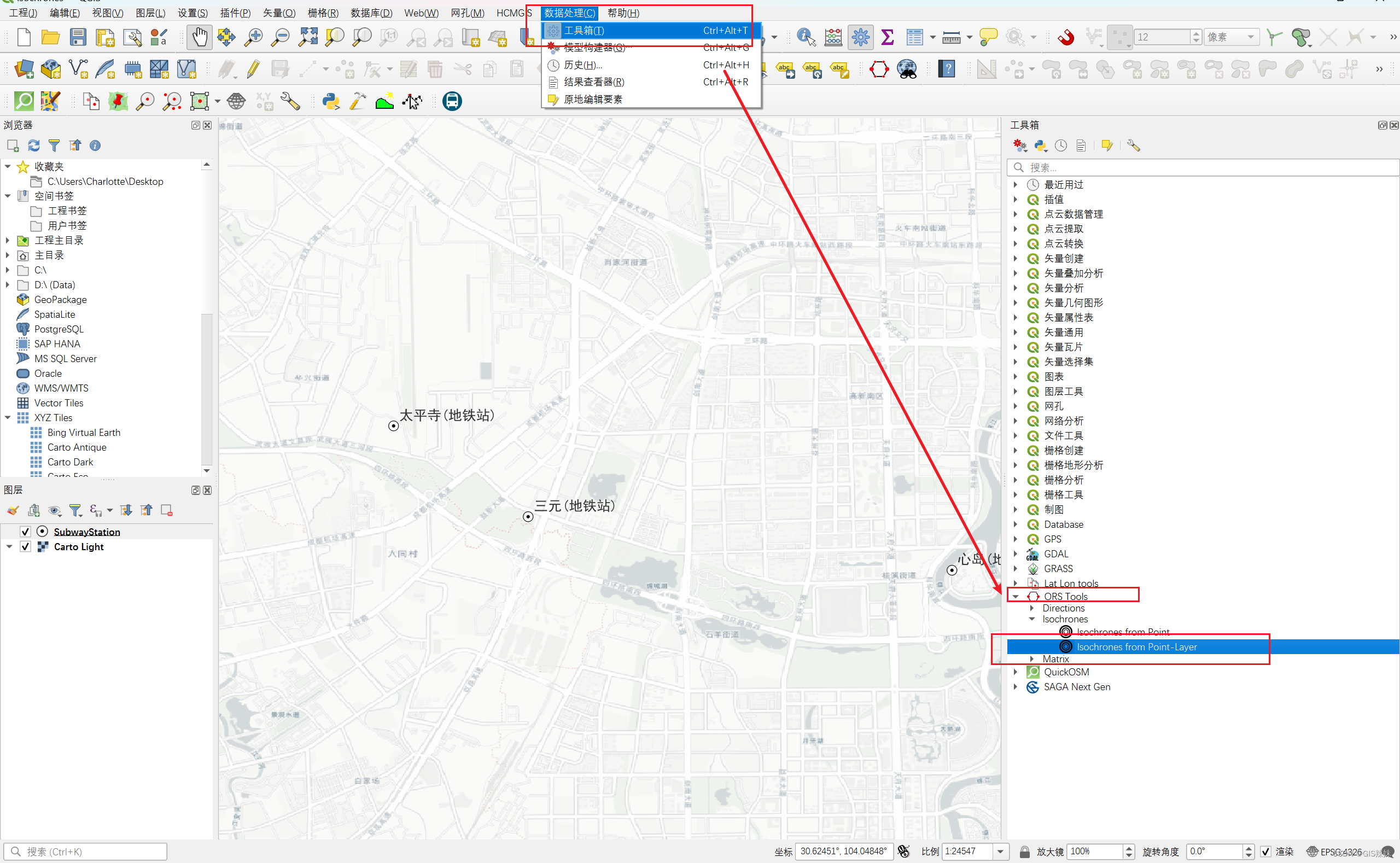Increase the rotation angle using the stepper
Screen dimensions: 1400x863
point(1249,848)
